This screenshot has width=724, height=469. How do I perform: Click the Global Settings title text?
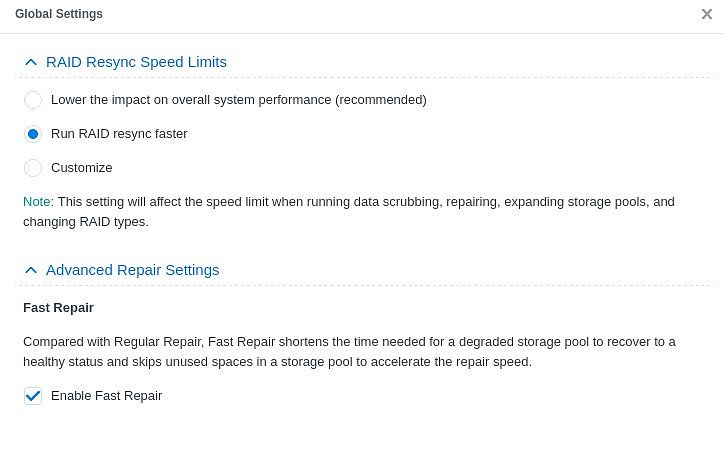coord(59,14)
